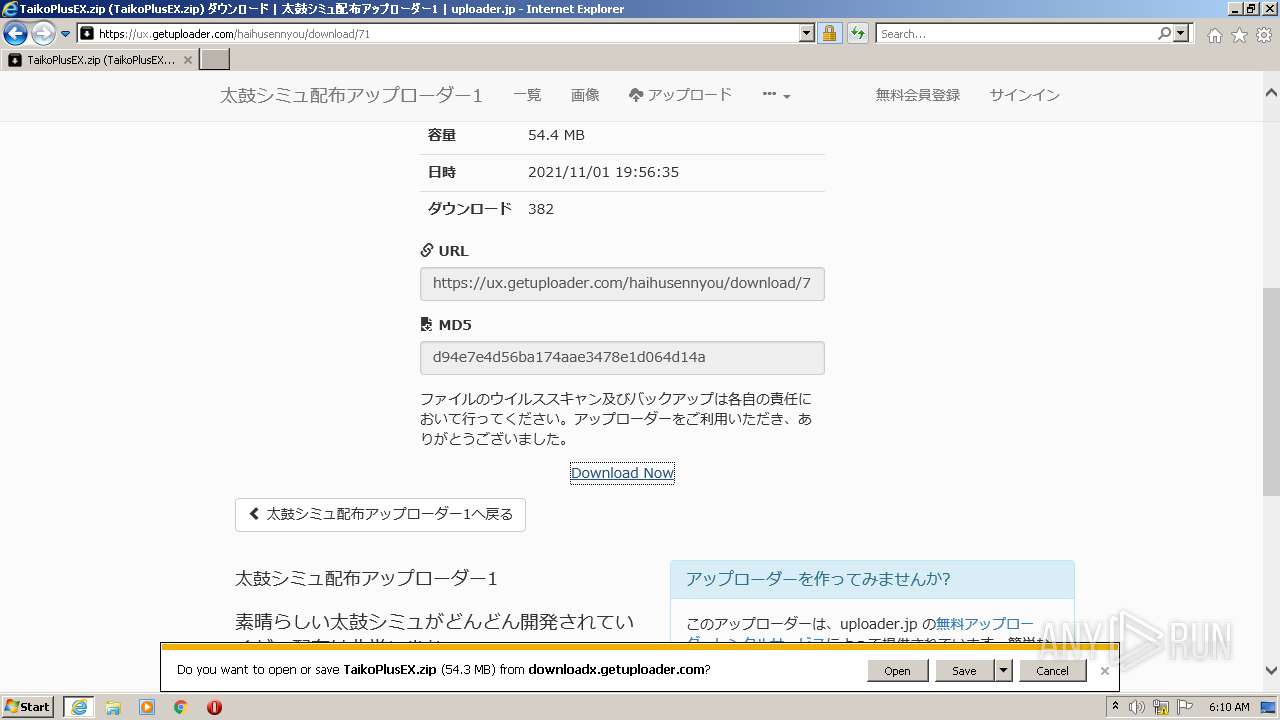Viewport: 1280px width, 720px height.
Task: Click the network tray icon
Action: tap(1162, 707)
